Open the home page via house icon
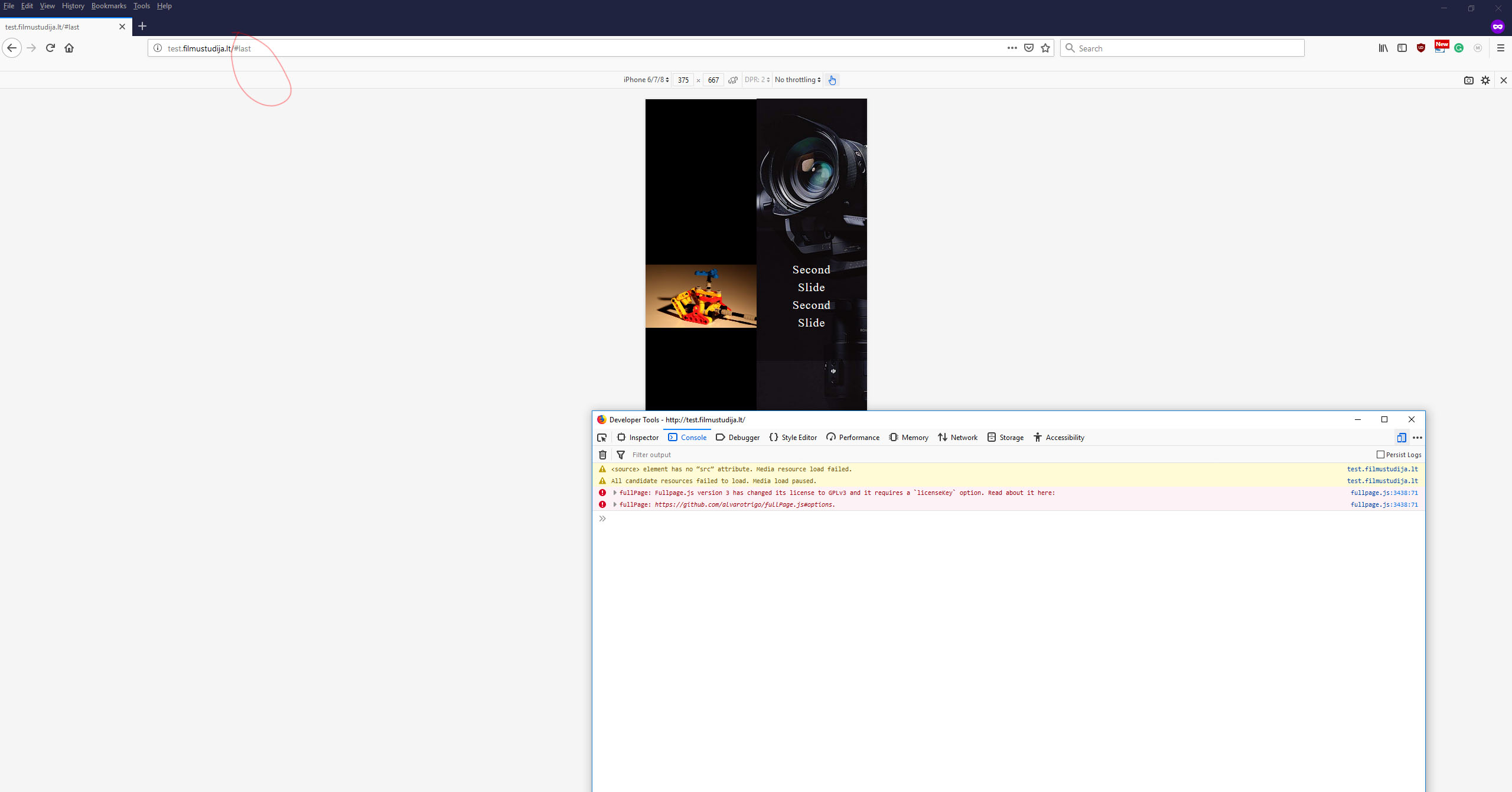Viewport: 1512px width, 792px height. [69, 48]
